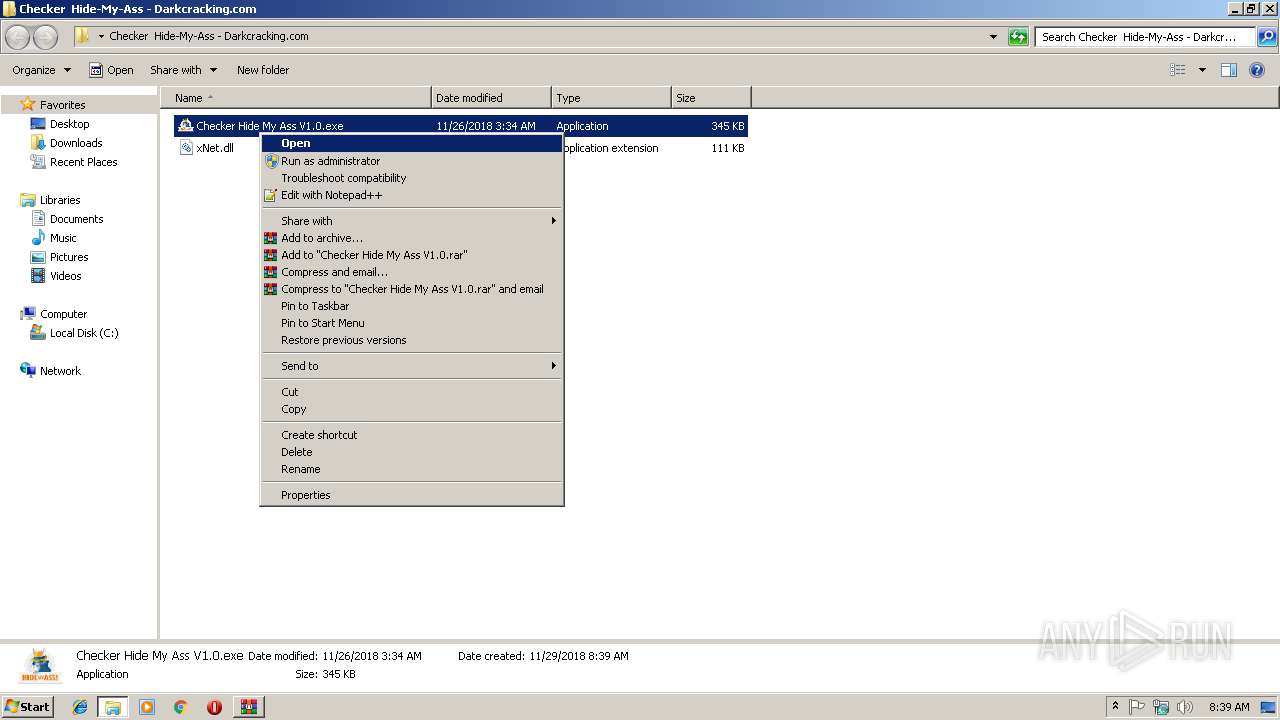Open the Organize dropdown menu

(42, 70)
